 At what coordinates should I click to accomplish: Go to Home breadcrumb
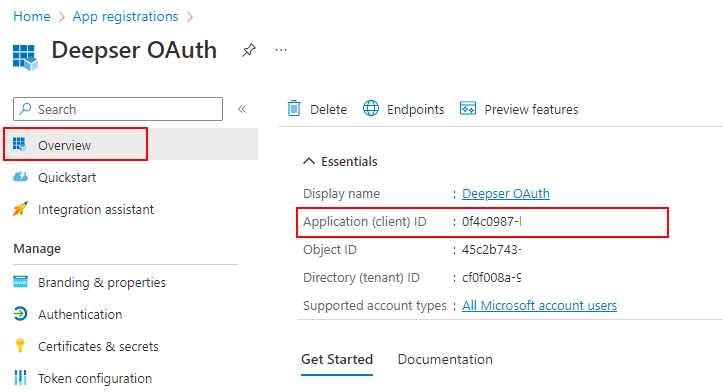[x=32, y=16]
